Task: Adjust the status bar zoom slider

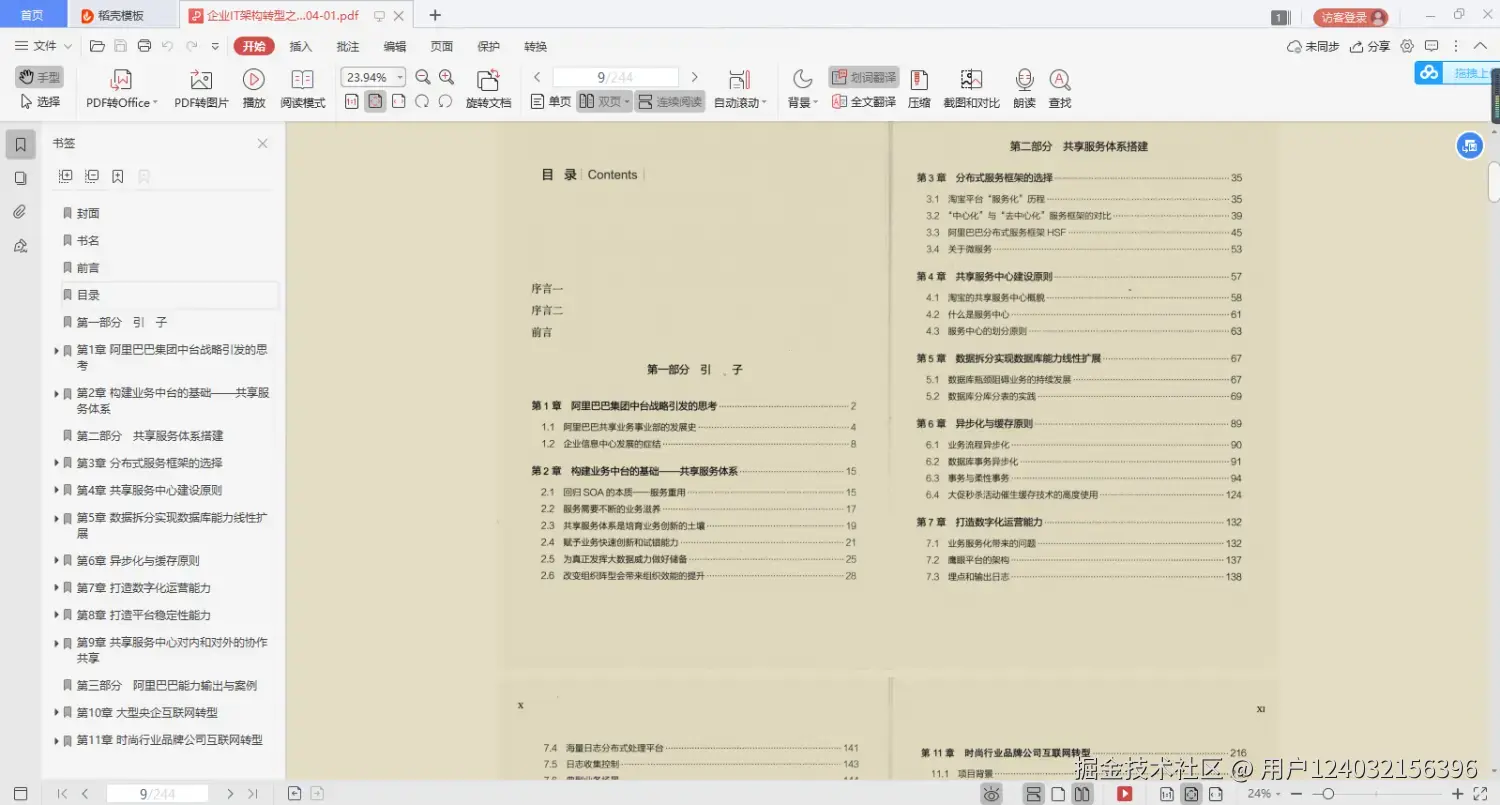Action: (1327, 793)
